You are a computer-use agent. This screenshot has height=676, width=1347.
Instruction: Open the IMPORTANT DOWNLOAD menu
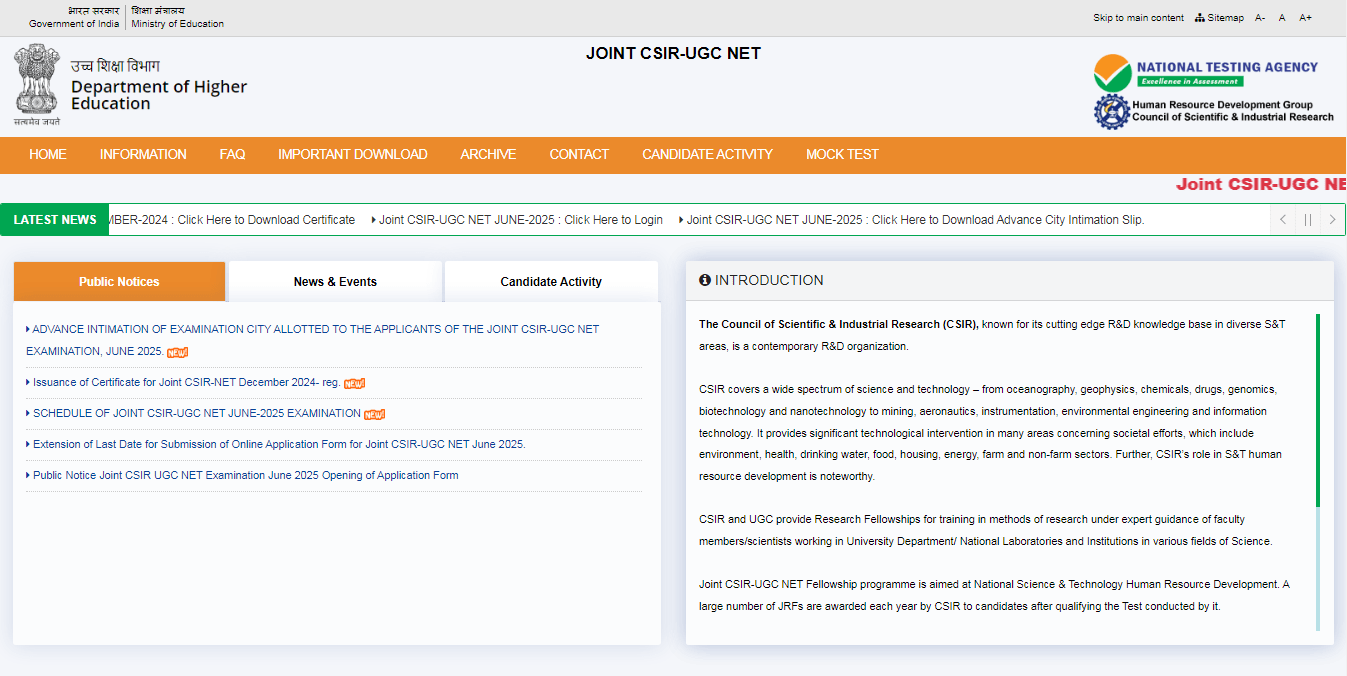click(352, 155)
